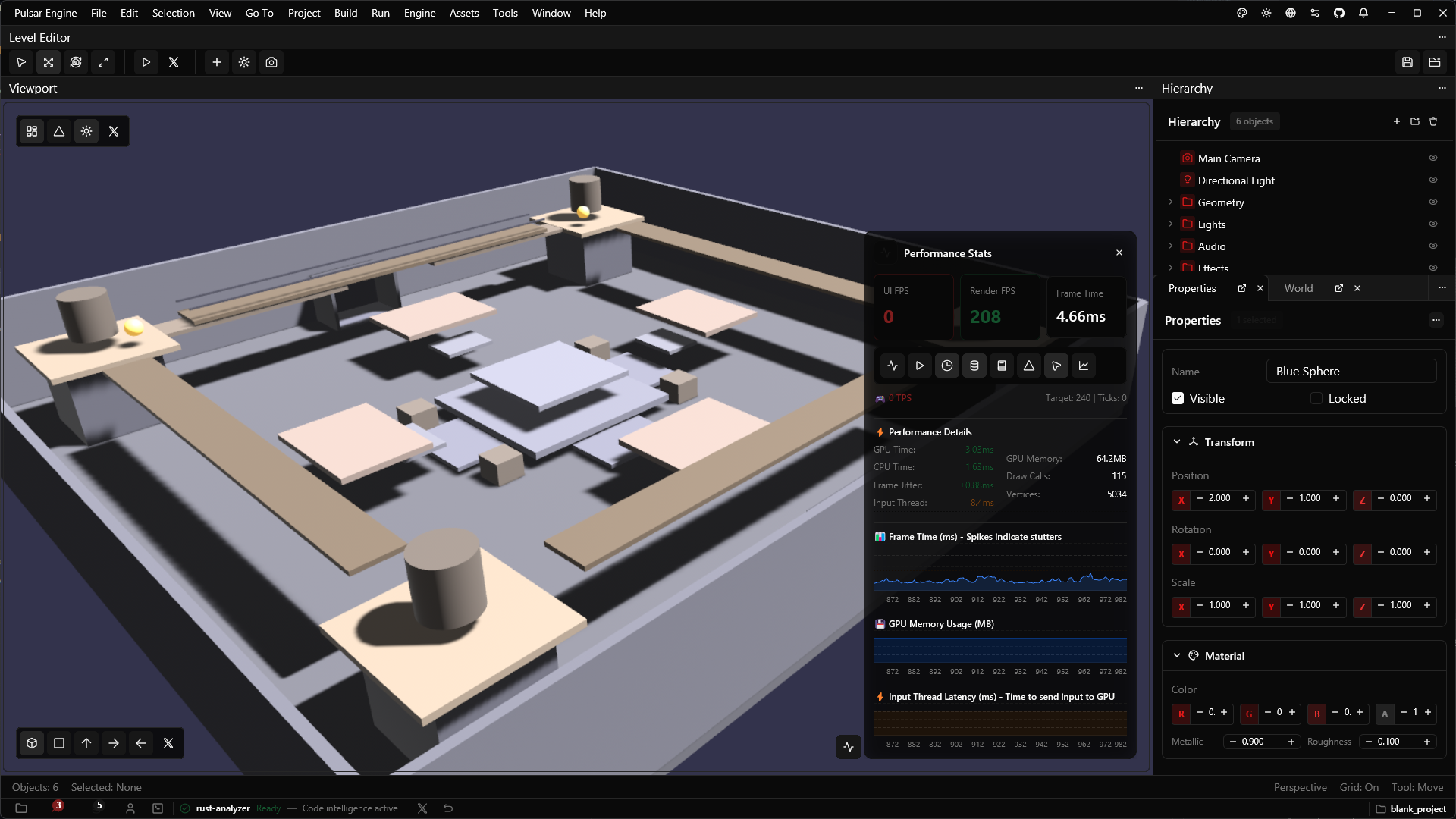
Task: Click the Name field containing Blue Sphere
Action: coord(1351,371)
